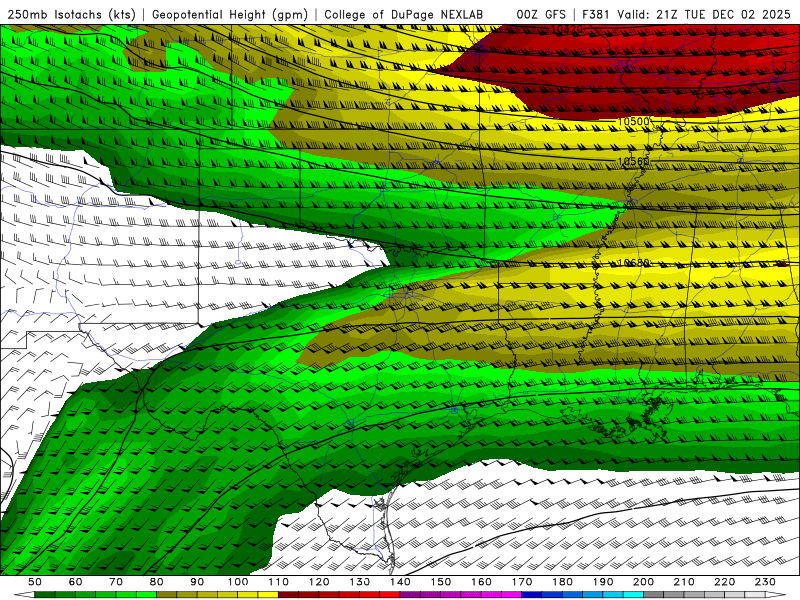Image resolution: width=800 pixels, height=600 pixels.
Task: Click the 10500 height contour label
Action: 633,121
